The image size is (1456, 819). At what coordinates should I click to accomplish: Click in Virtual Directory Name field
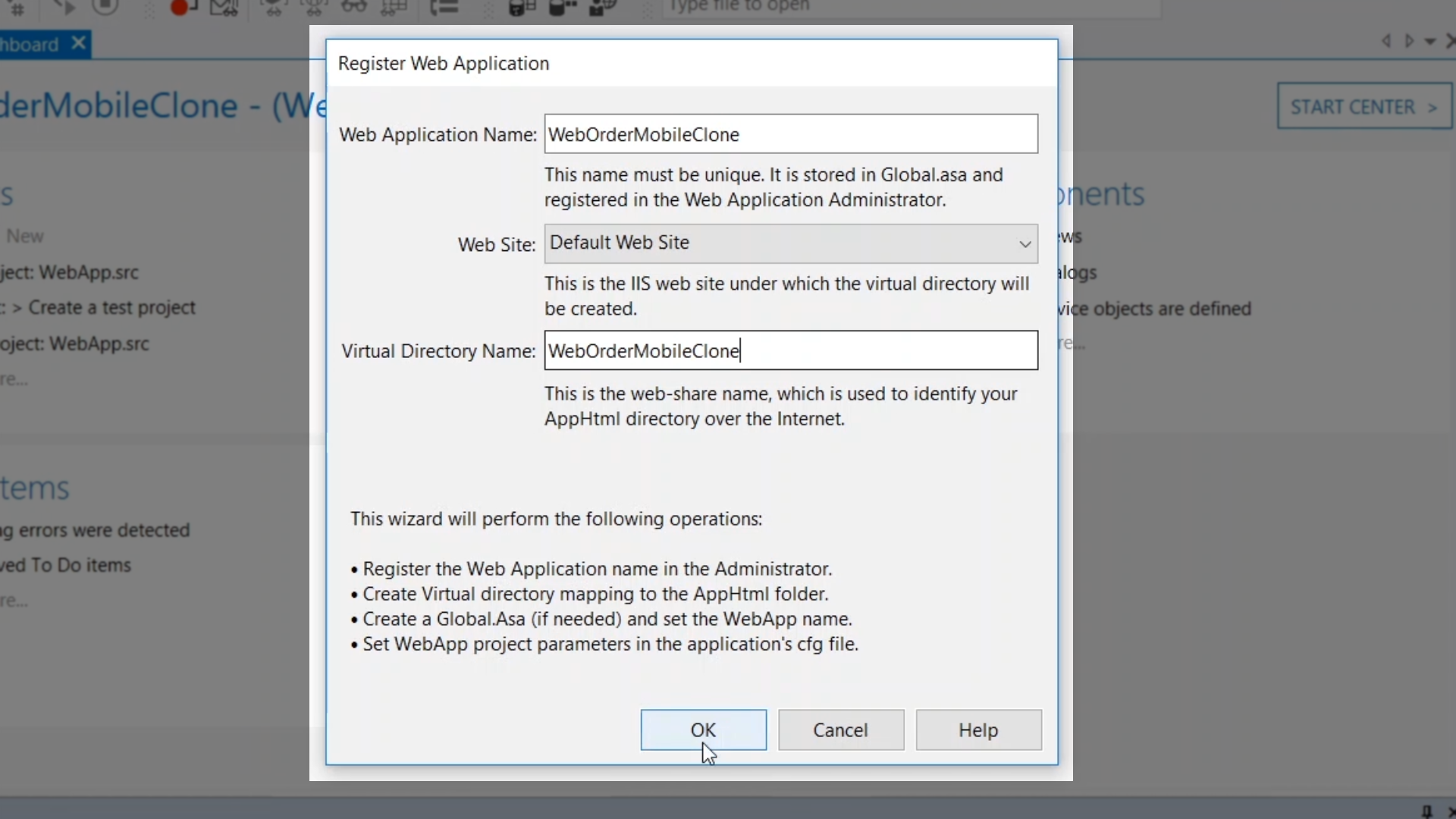coord(790,350)
